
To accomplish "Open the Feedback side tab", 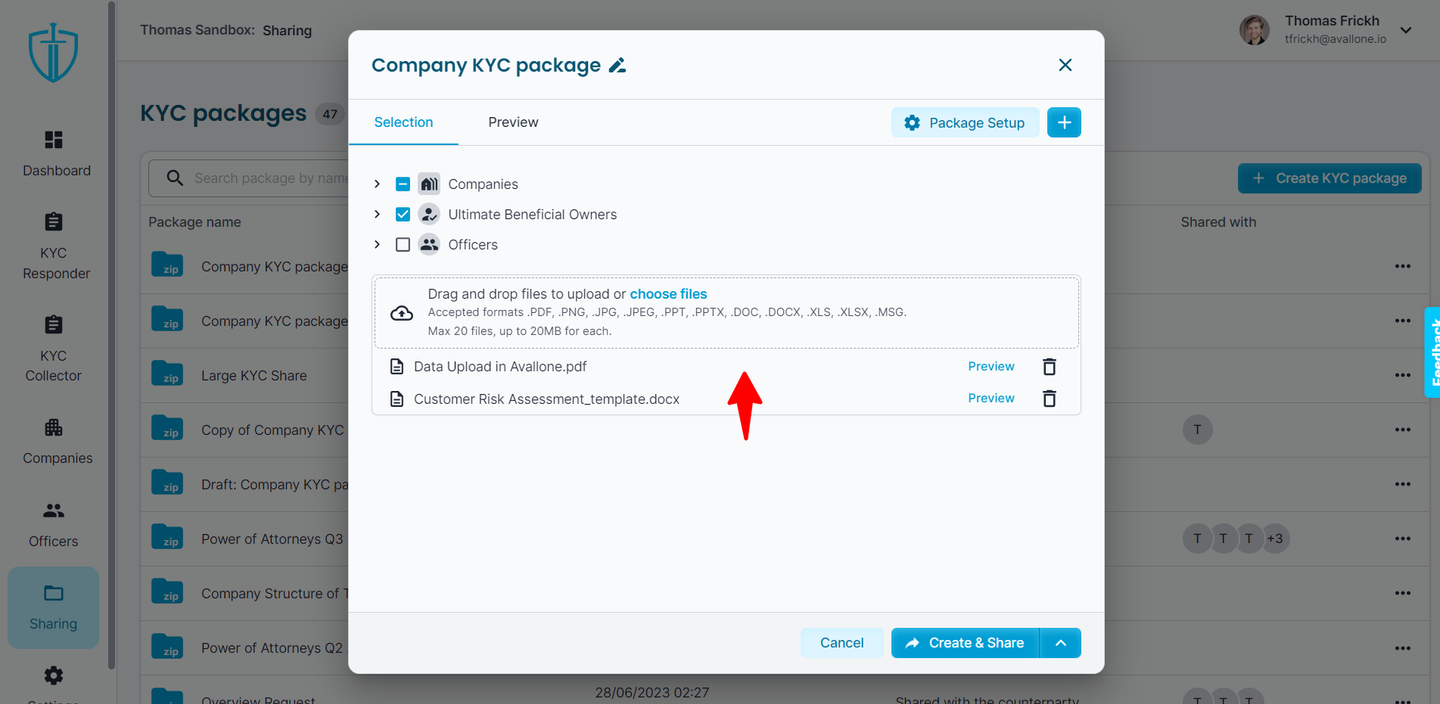I will click(x=1432, y=352).
